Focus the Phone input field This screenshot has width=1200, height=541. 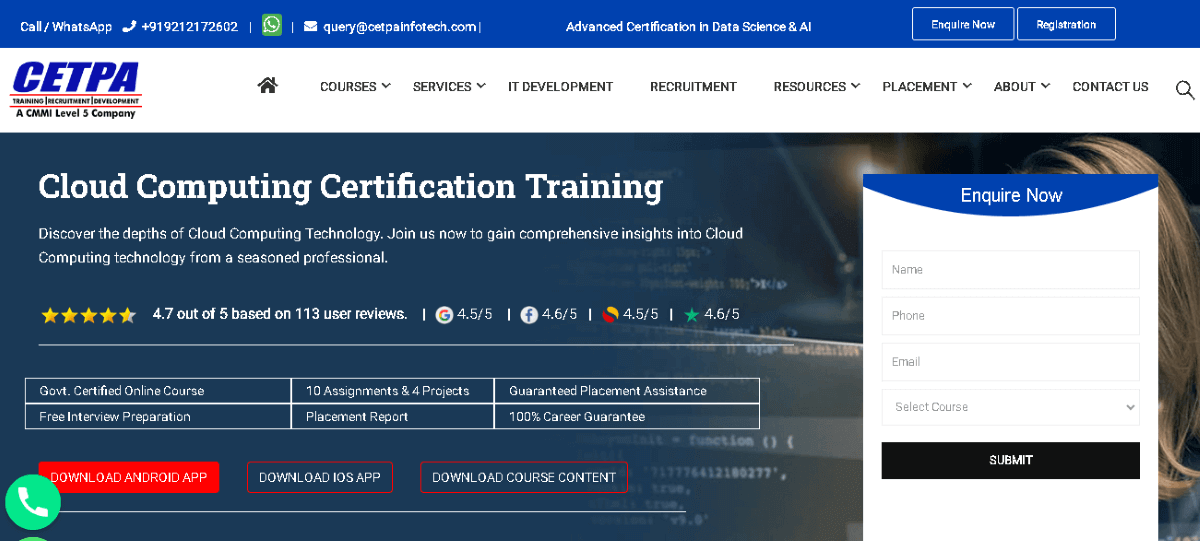pos(1010,316)
